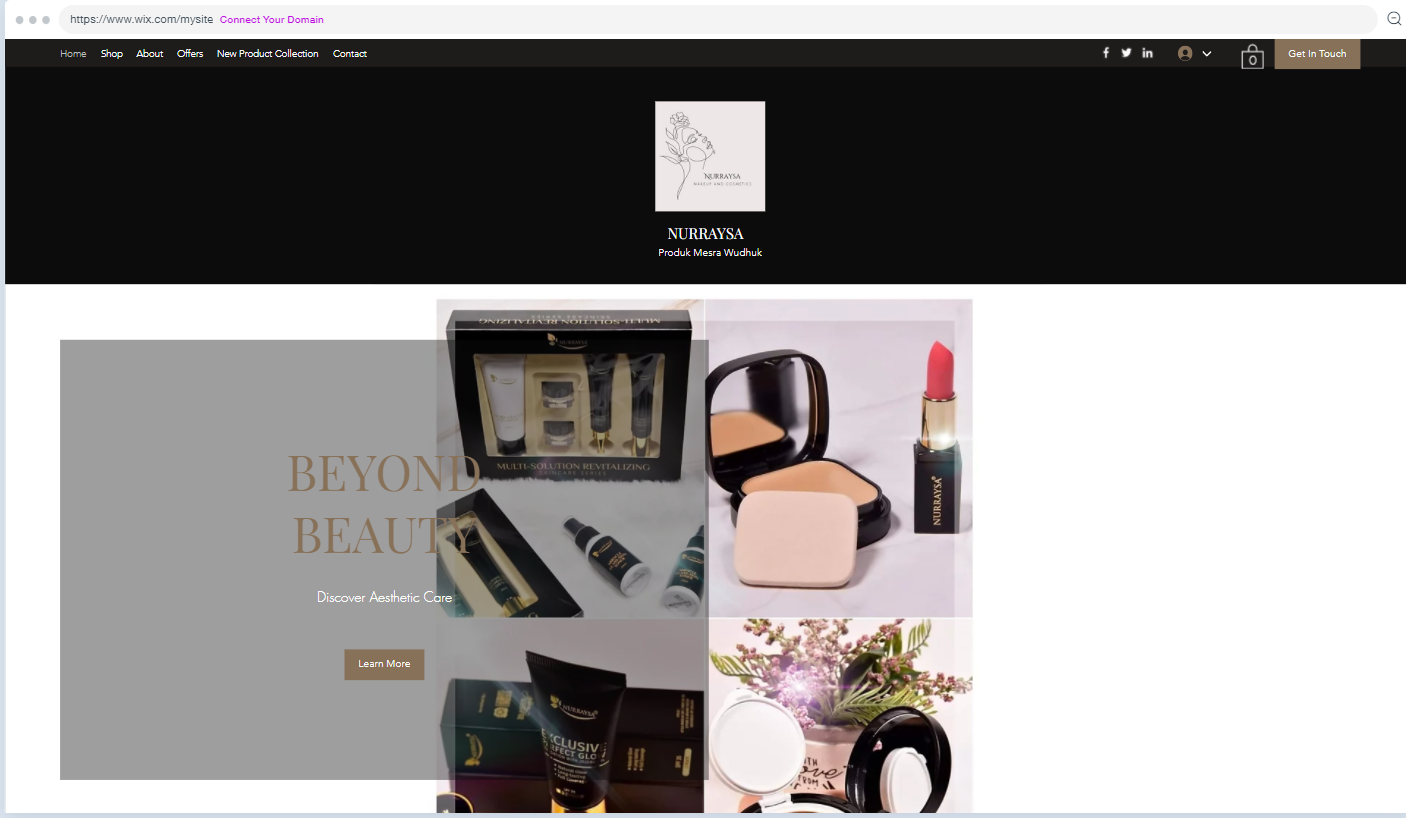This screenshot has height=818, width=1406.
Task: Click the NURRAYSA site title text
Action: tap(706, 234)
